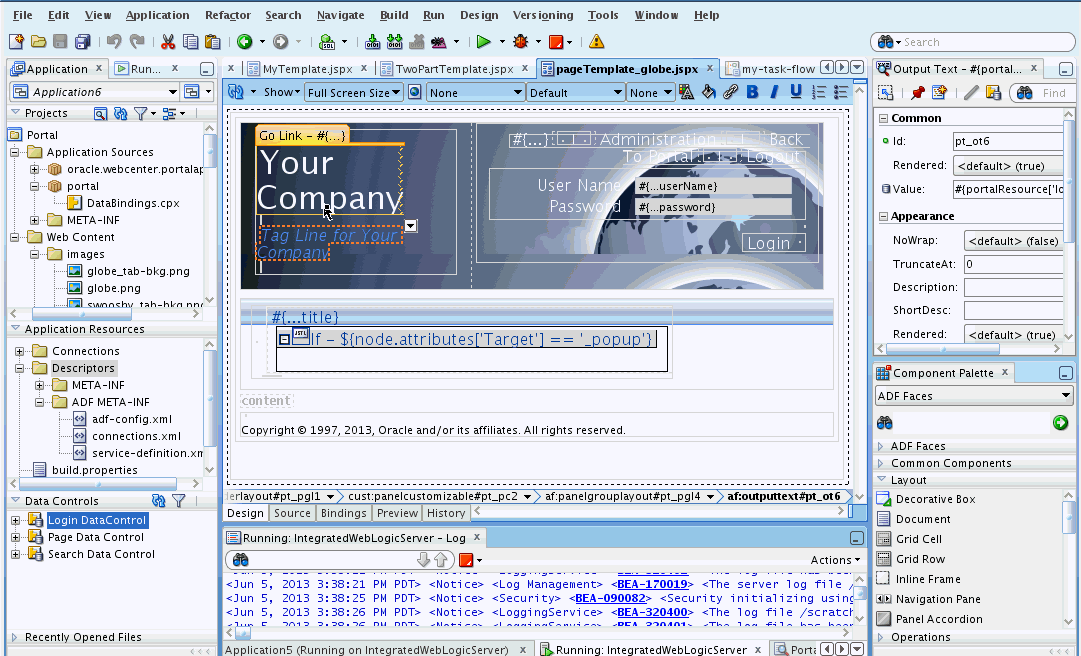Toggle Underline formatting in editor toolbar

(796, 92)
